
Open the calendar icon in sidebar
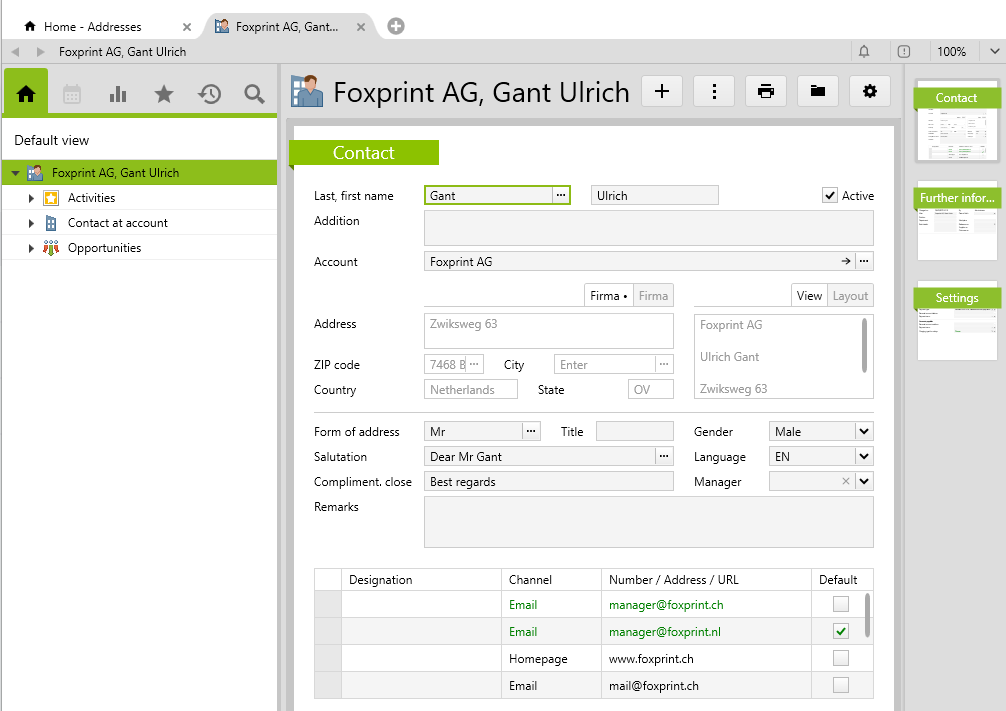pos(72,94)
